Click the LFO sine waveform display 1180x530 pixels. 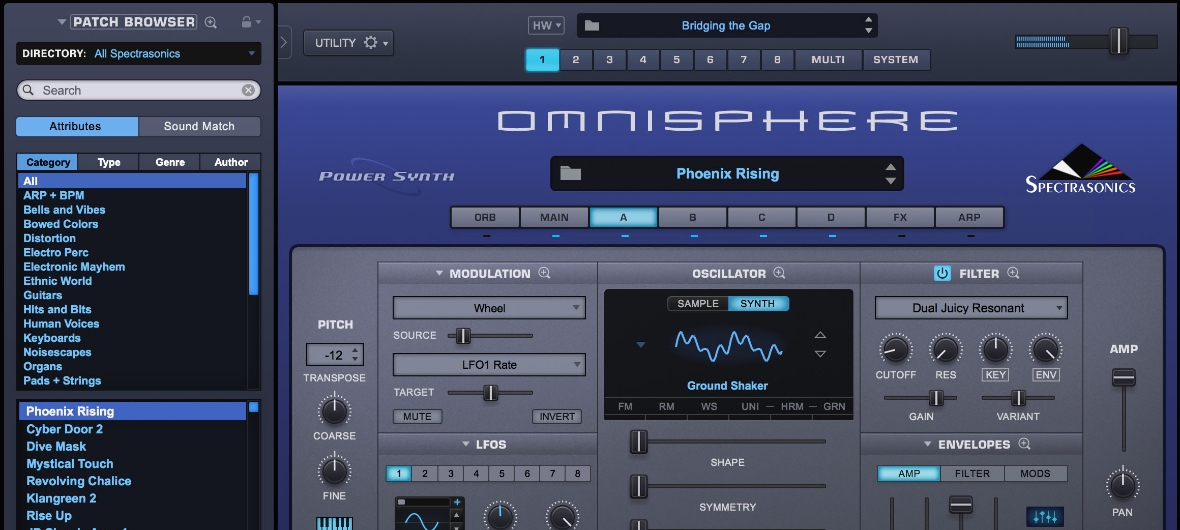pos(421,518)
